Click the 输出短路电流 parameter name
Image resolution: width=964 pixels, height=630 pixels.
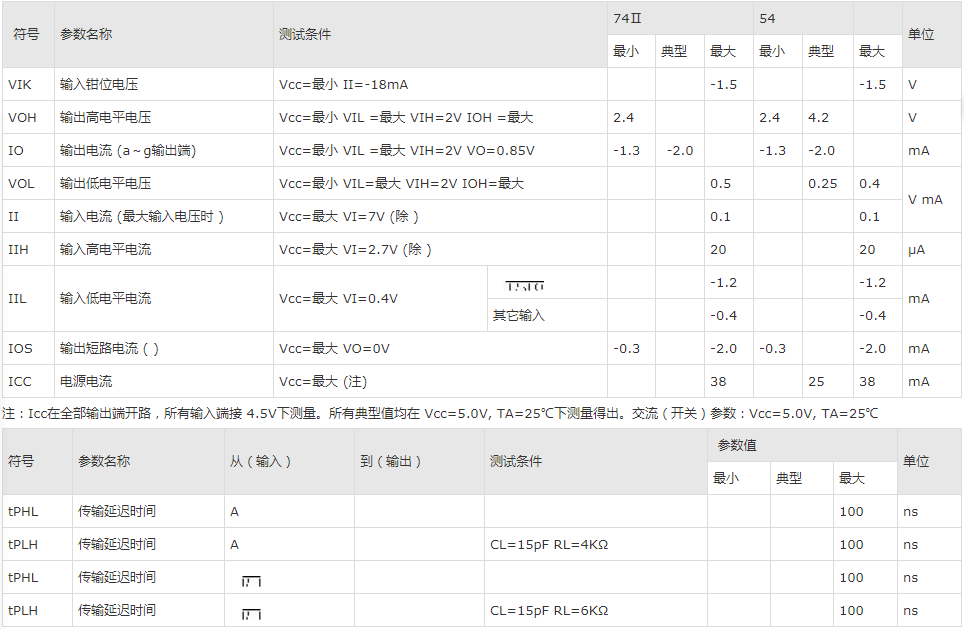coord(109,348)
